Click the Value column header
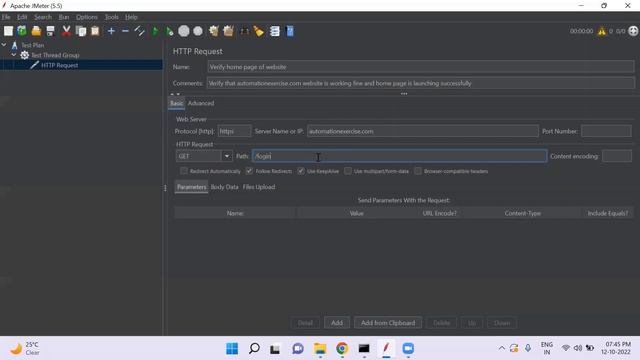Screen dimensions: 640x360 click(356, 213)
